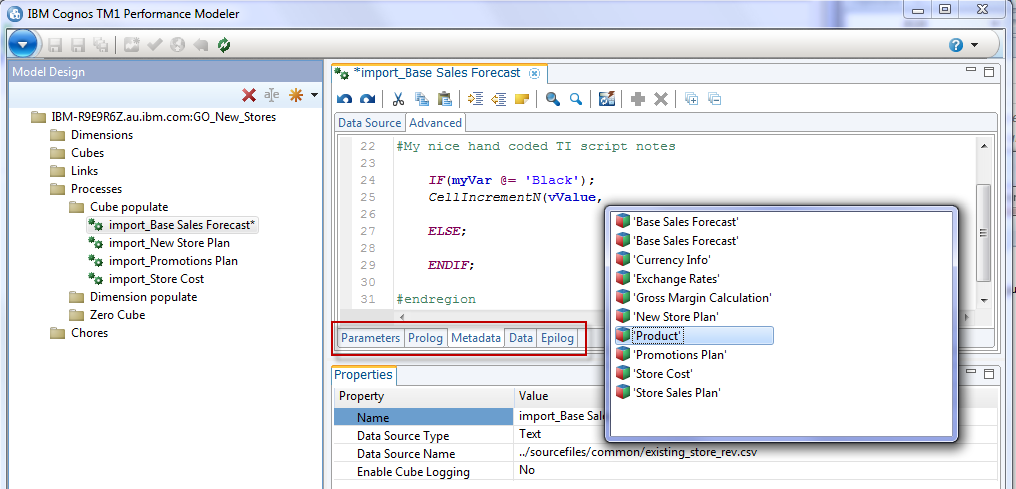Click the Save All stacked disks icon
This screenshot has height=489, width=1016.
pyautogui.click(x=100, y=45)
